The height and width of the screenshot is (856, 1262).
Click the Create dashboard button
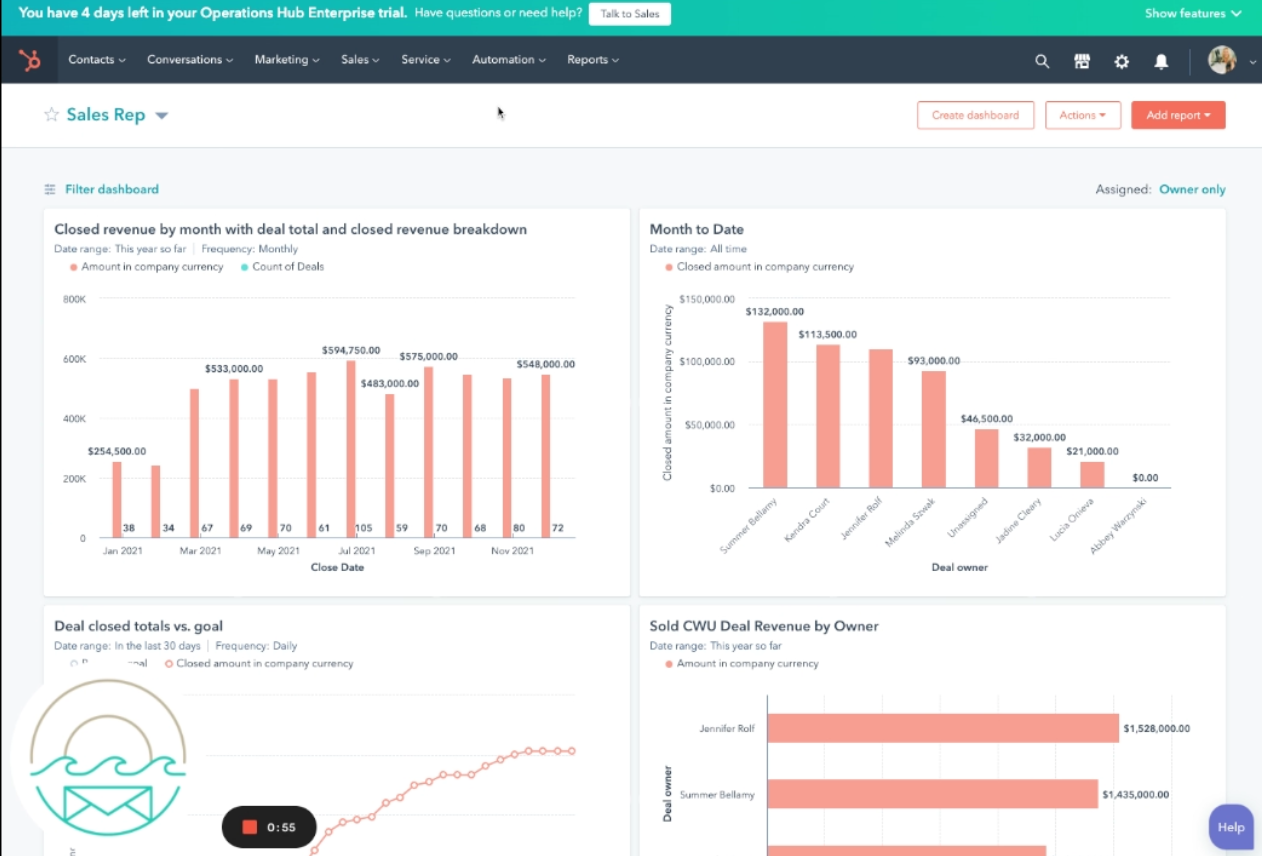tap(975, 115)
